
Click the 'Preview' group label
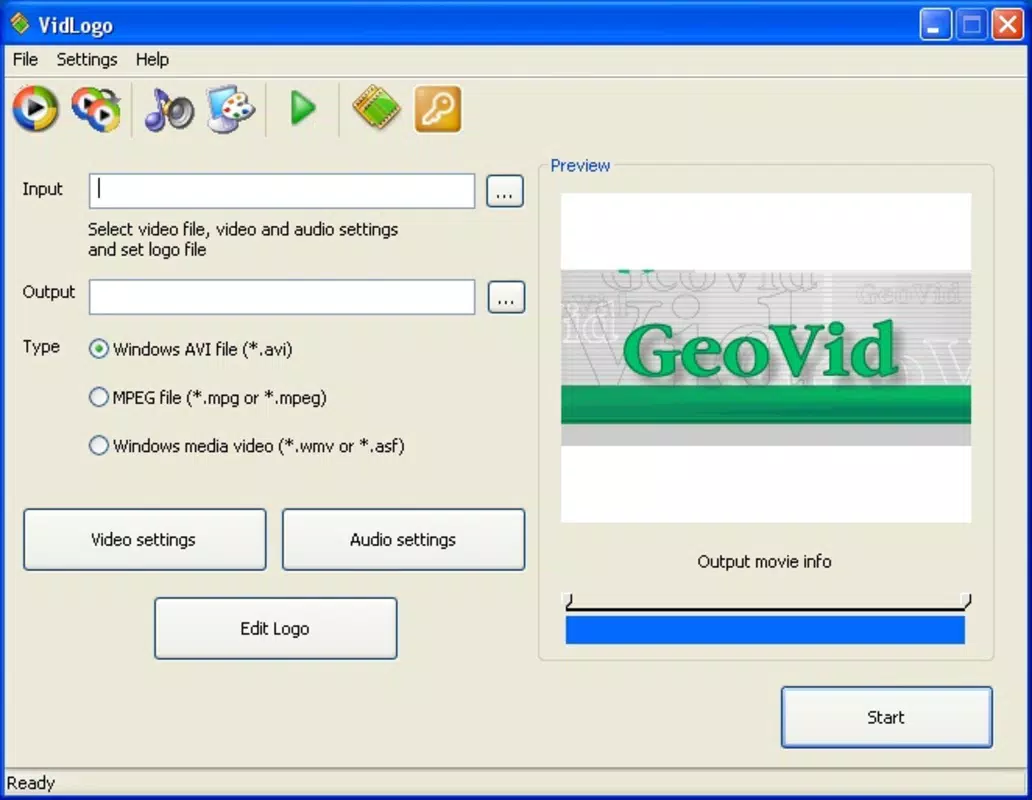[x=580, y=166]
